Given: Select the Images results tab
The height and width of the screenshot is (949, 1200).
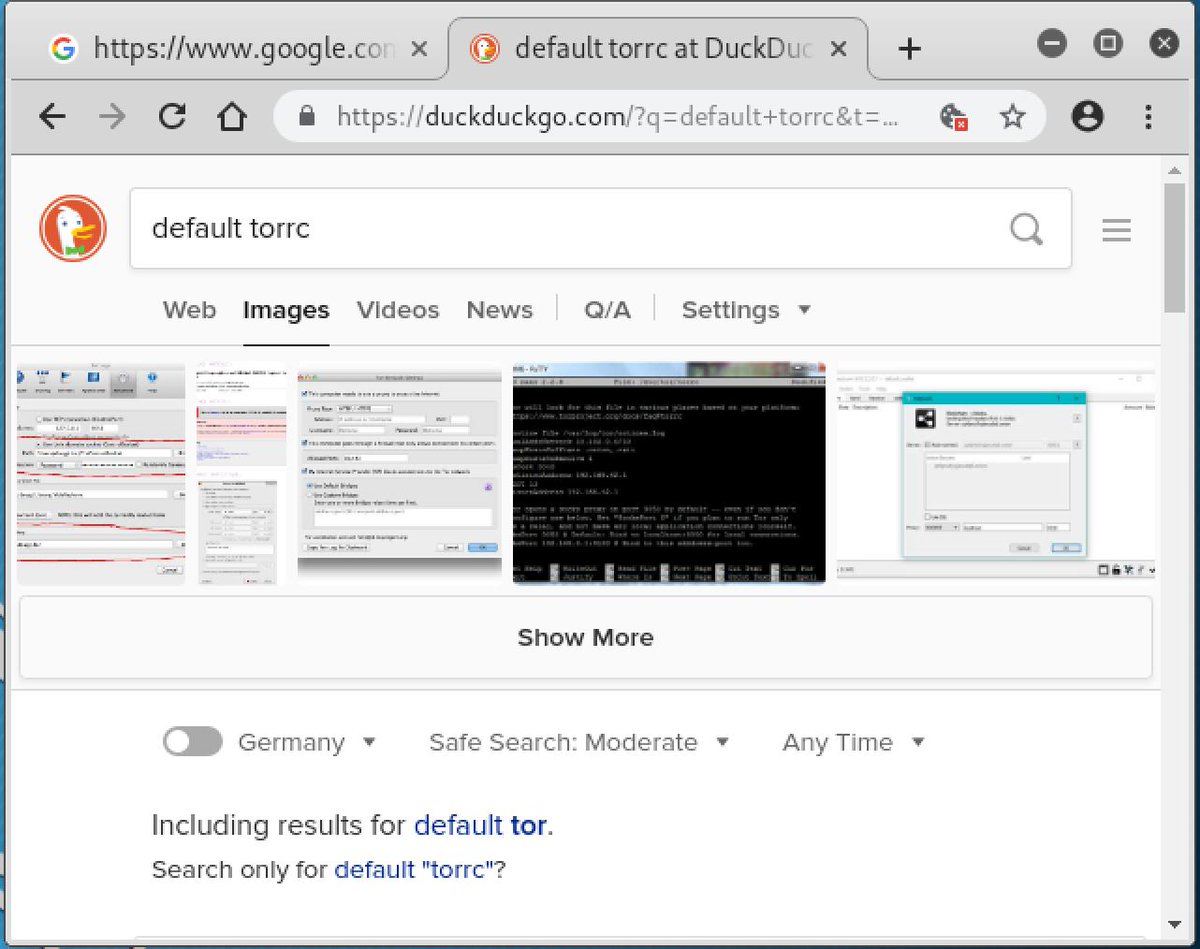Looking at the screenshot, I should [286, 310].
